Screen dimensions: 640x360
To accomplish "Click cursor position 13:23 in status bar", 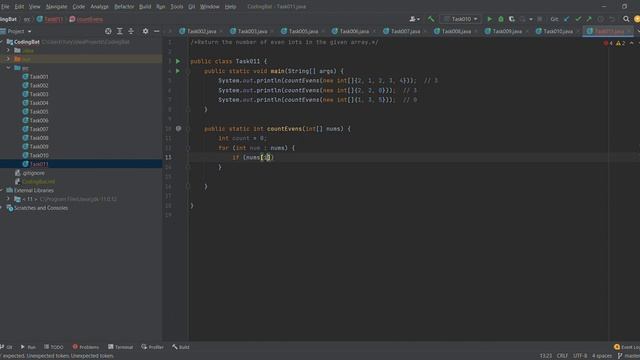I will 546,356.
